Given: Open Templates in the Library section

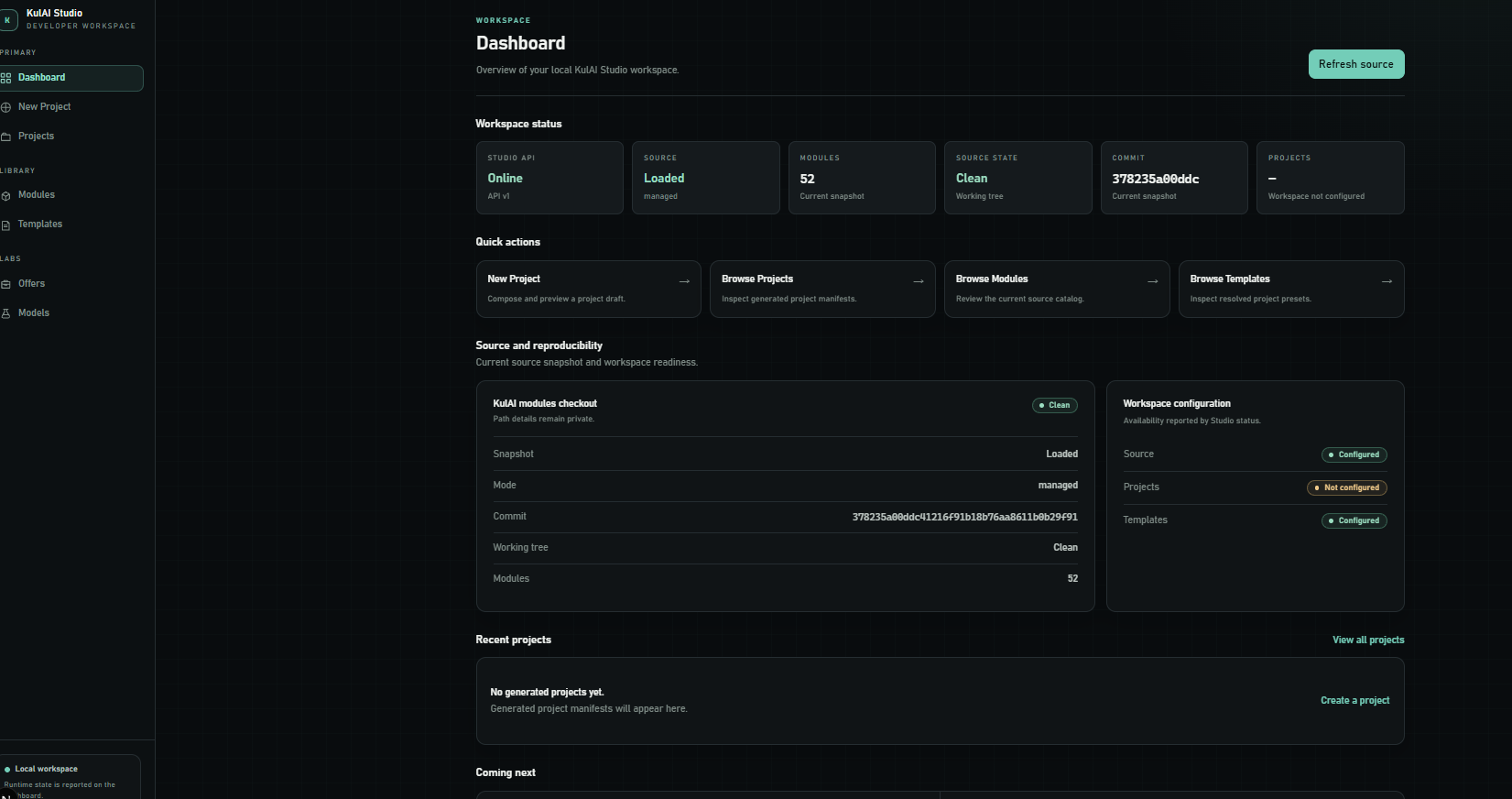Looking at the screenshot, I should 71,224.
